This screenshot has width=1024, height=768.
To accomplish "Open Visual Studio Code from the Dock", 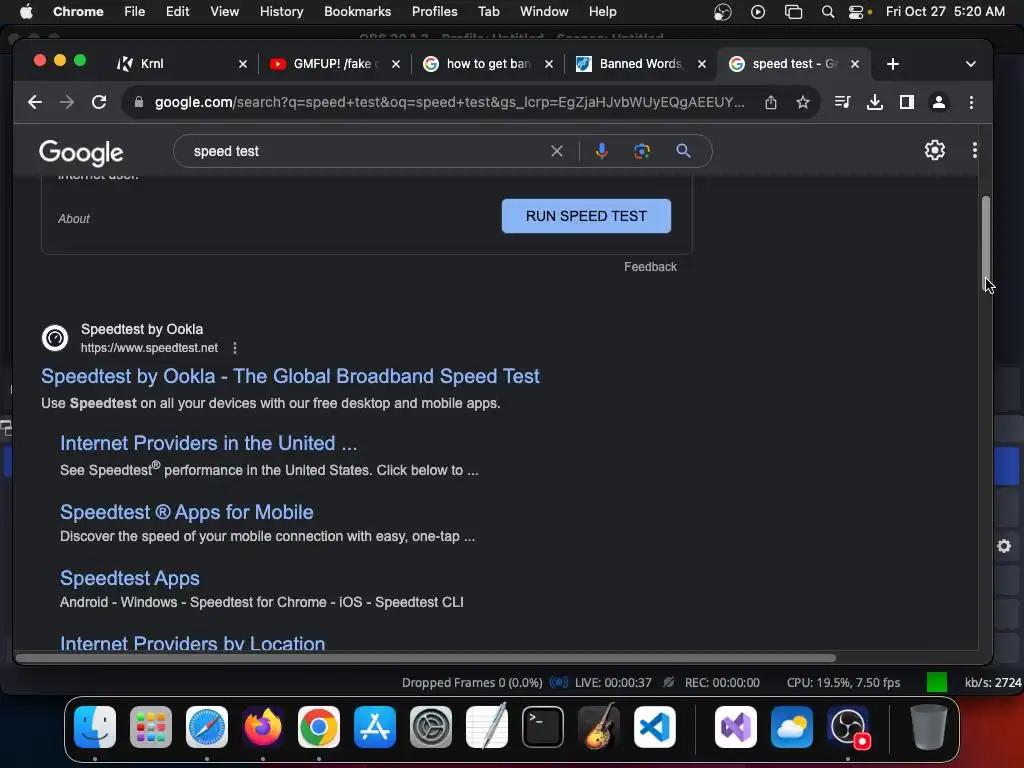I will (x=654, y=727).
